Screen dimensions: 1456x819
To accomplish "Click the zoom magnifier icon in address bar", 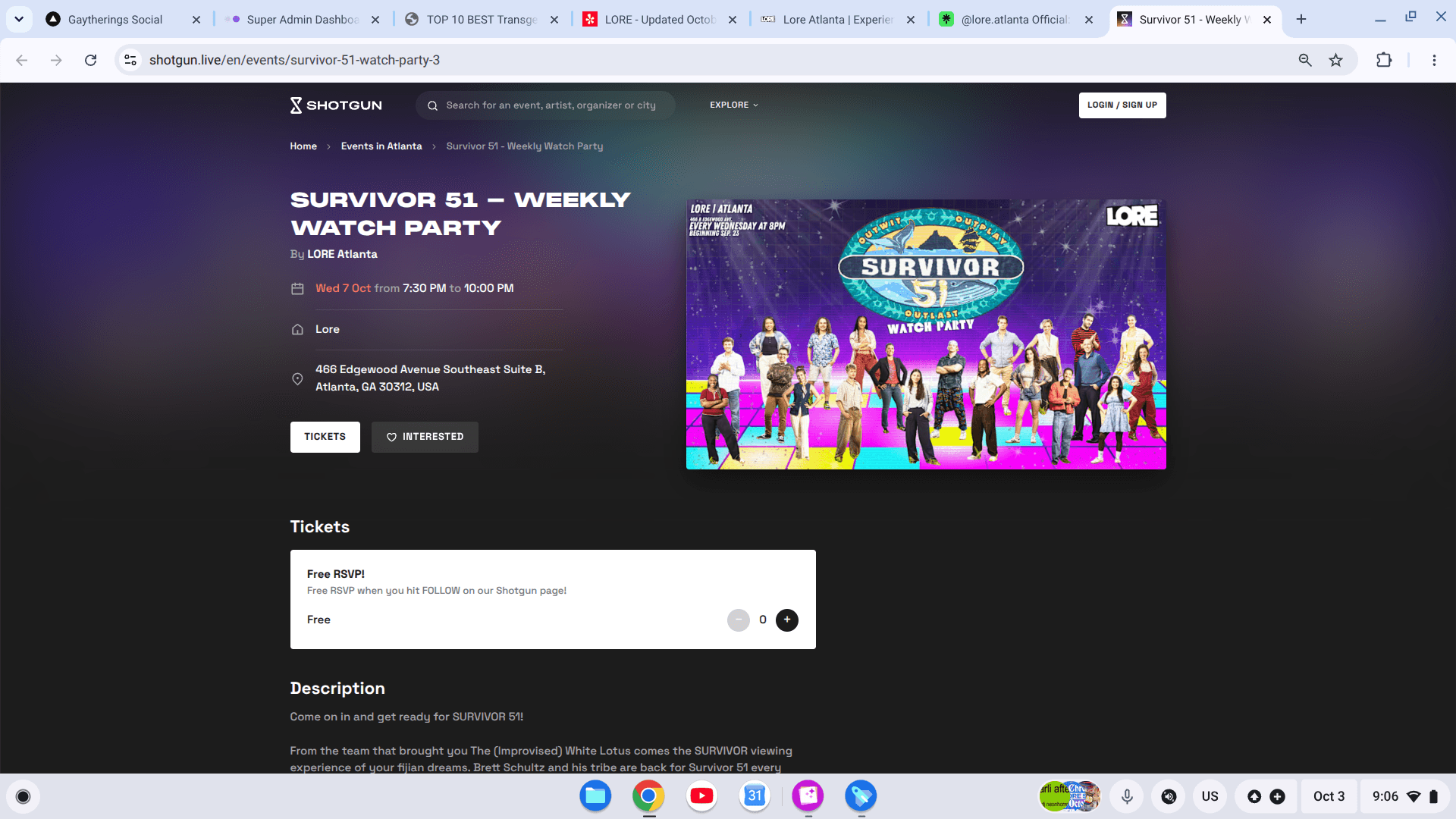I will pos(1304,60).
